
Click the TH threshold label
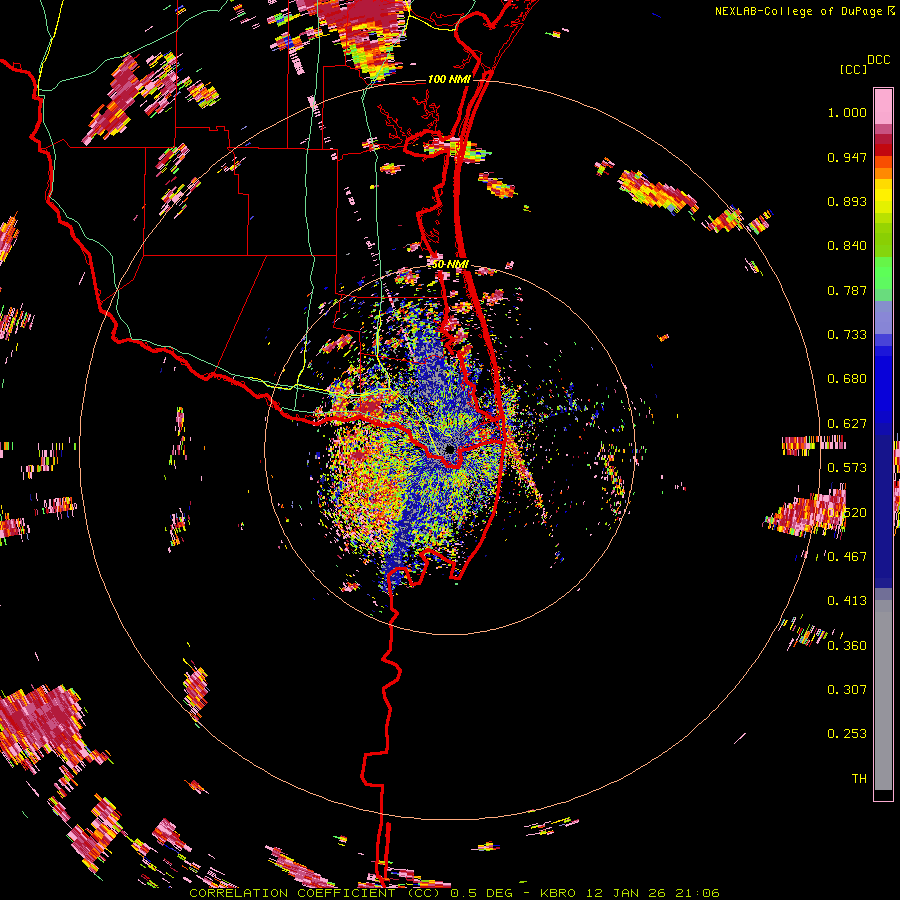(859, 778)
